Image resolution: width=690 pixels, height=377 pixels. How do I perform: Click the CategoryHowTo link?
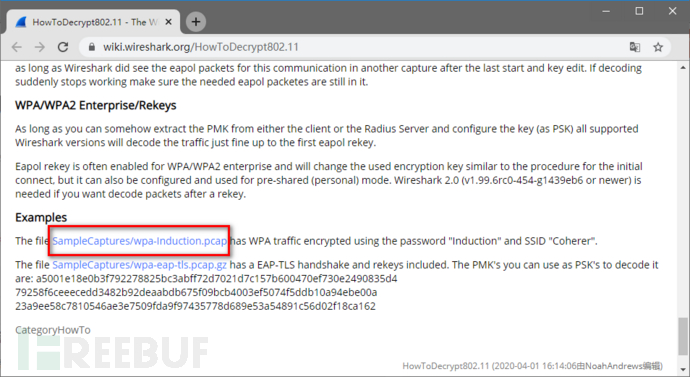click(53, 330)
